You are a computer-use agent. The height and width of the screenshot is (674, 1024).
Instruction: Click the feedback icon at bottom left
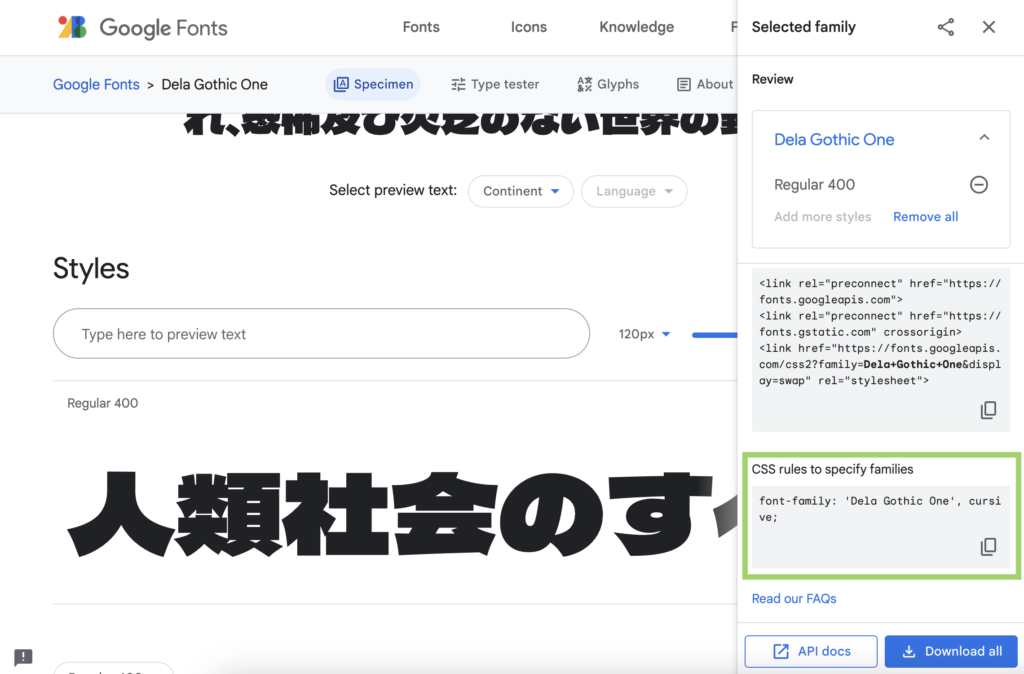[x=24, y=657]
